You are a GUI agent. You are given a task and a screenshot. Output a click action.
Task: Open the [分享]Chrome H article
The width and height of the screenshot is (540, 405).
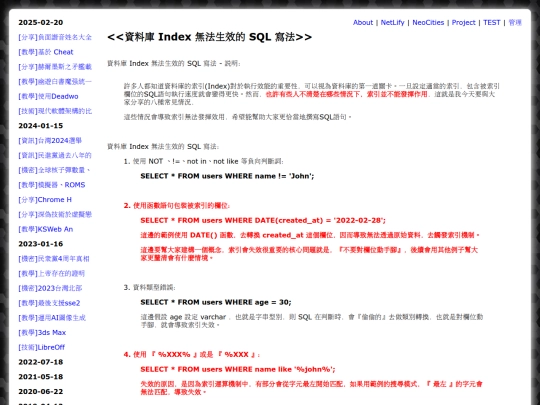point(45,200)
